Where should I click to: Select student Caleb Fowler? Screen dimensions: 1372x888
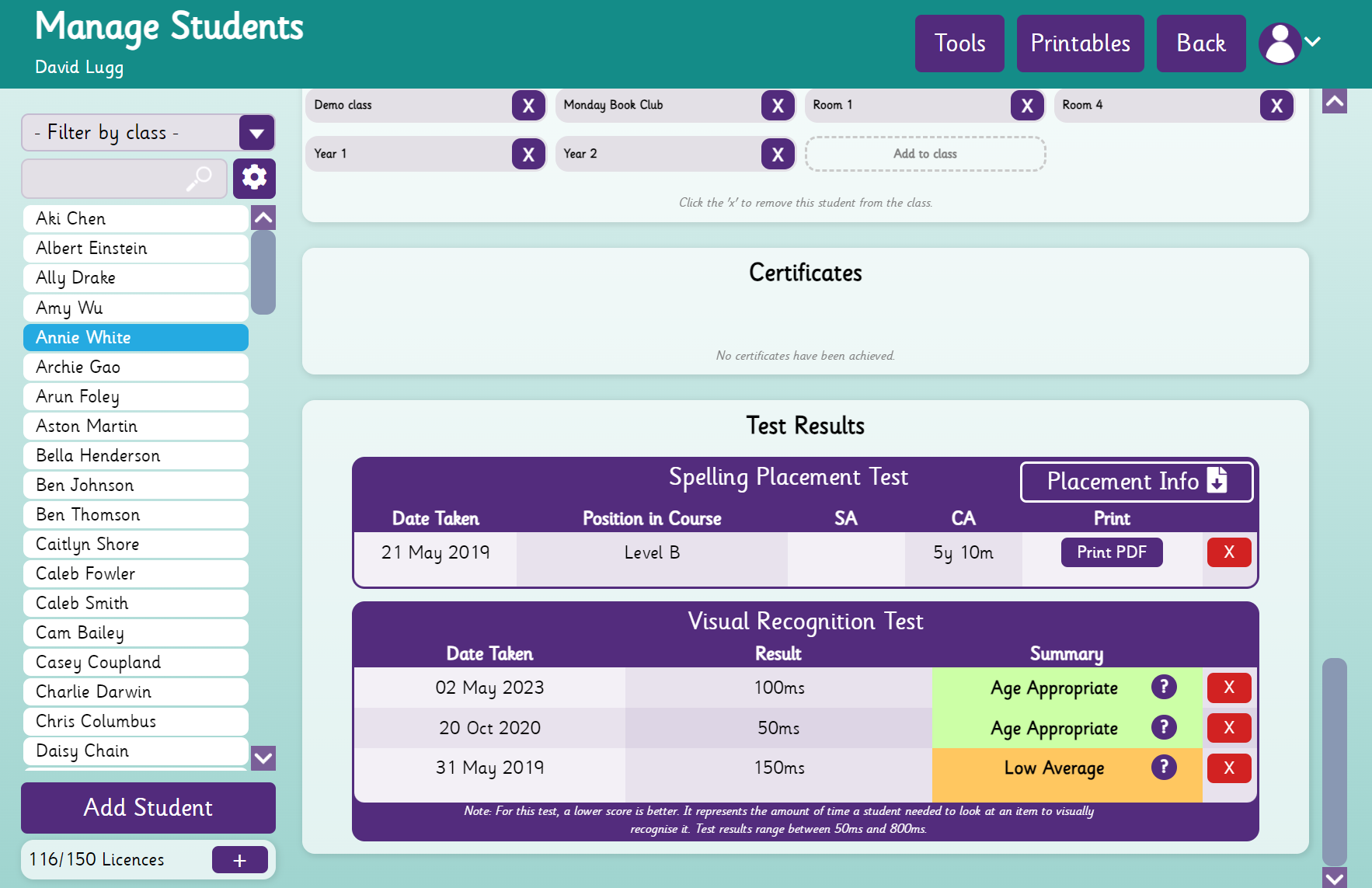(136, 574)
